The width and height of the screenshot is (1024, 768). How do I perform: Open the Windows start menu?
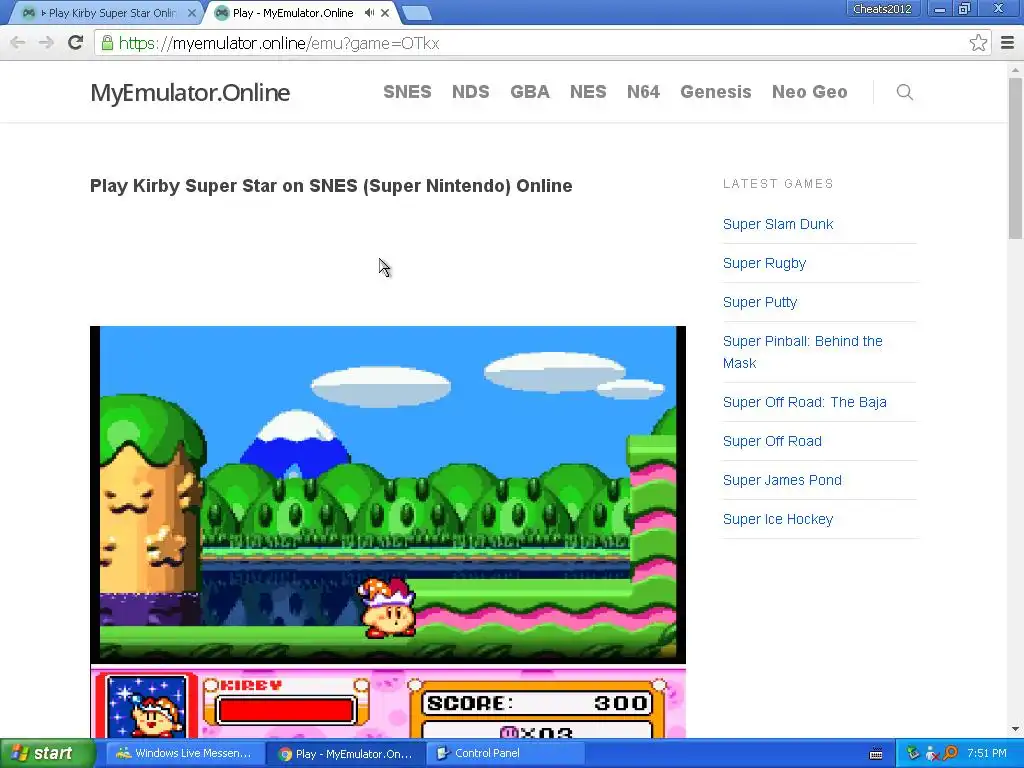coord(48,753)
